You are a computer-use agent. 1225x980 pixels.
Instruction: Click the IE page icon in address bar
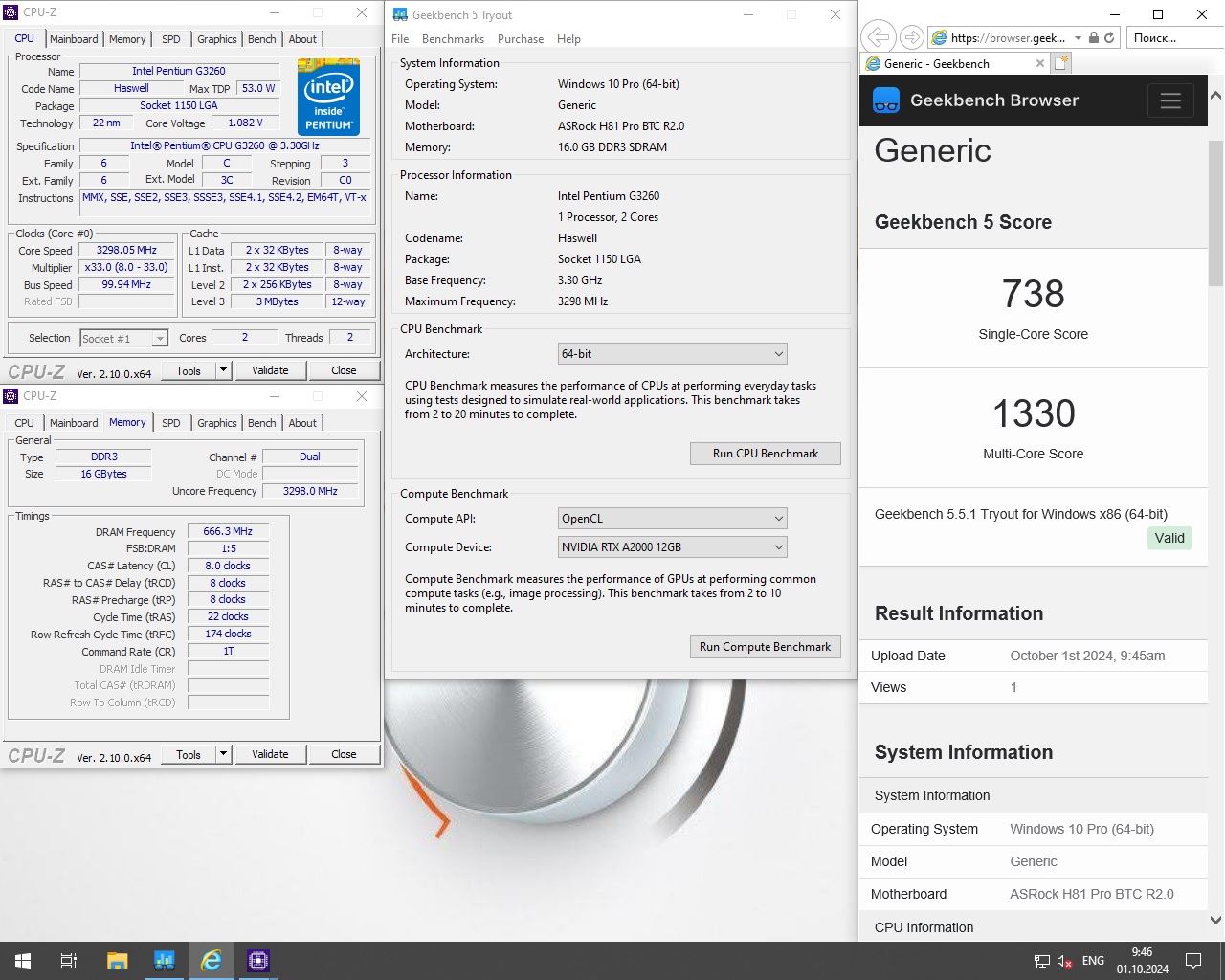(939, 37)
